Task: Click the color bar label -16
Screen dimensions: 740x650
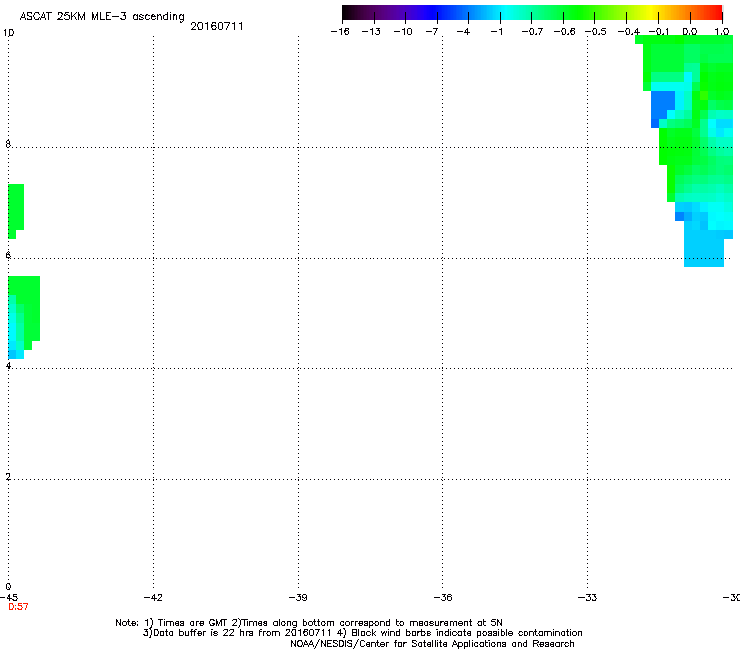Action: pyautogui.click(x=340, y=32)
